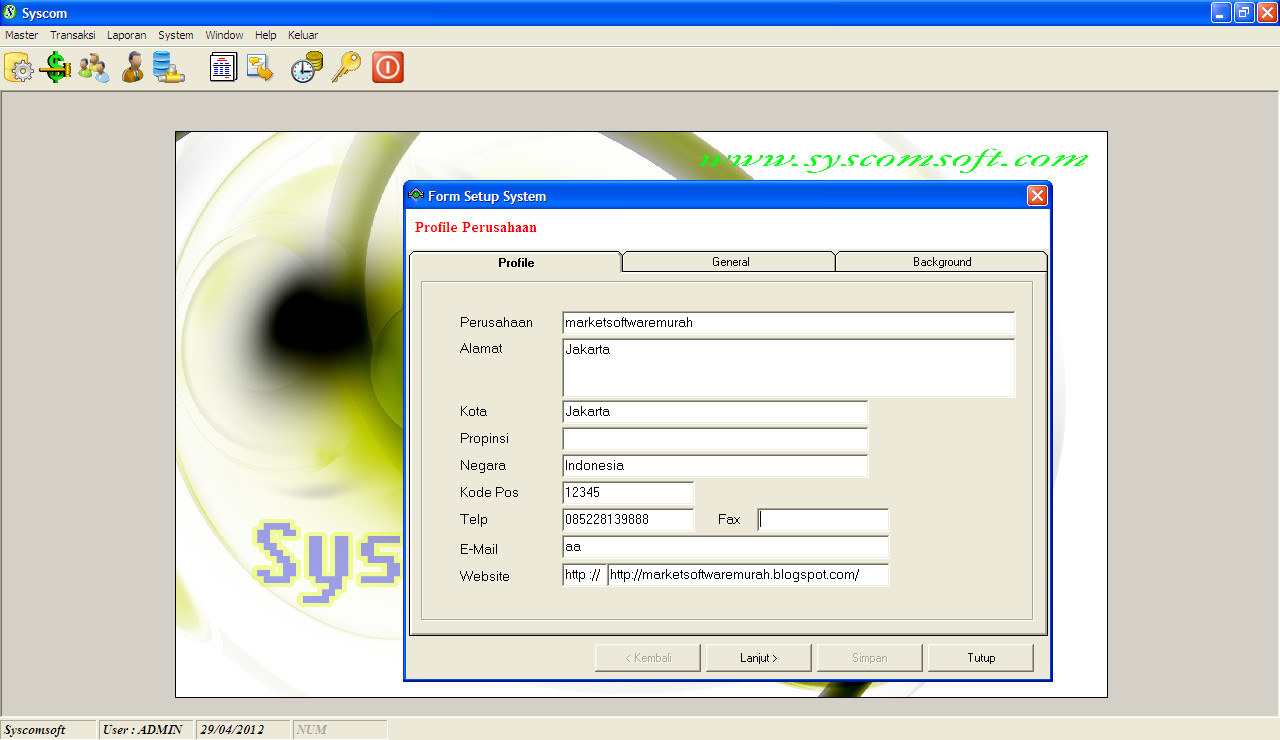Viewport: 1280px width, 740px height.
Task: Switch to the General tab
Action: coord(729,261)
